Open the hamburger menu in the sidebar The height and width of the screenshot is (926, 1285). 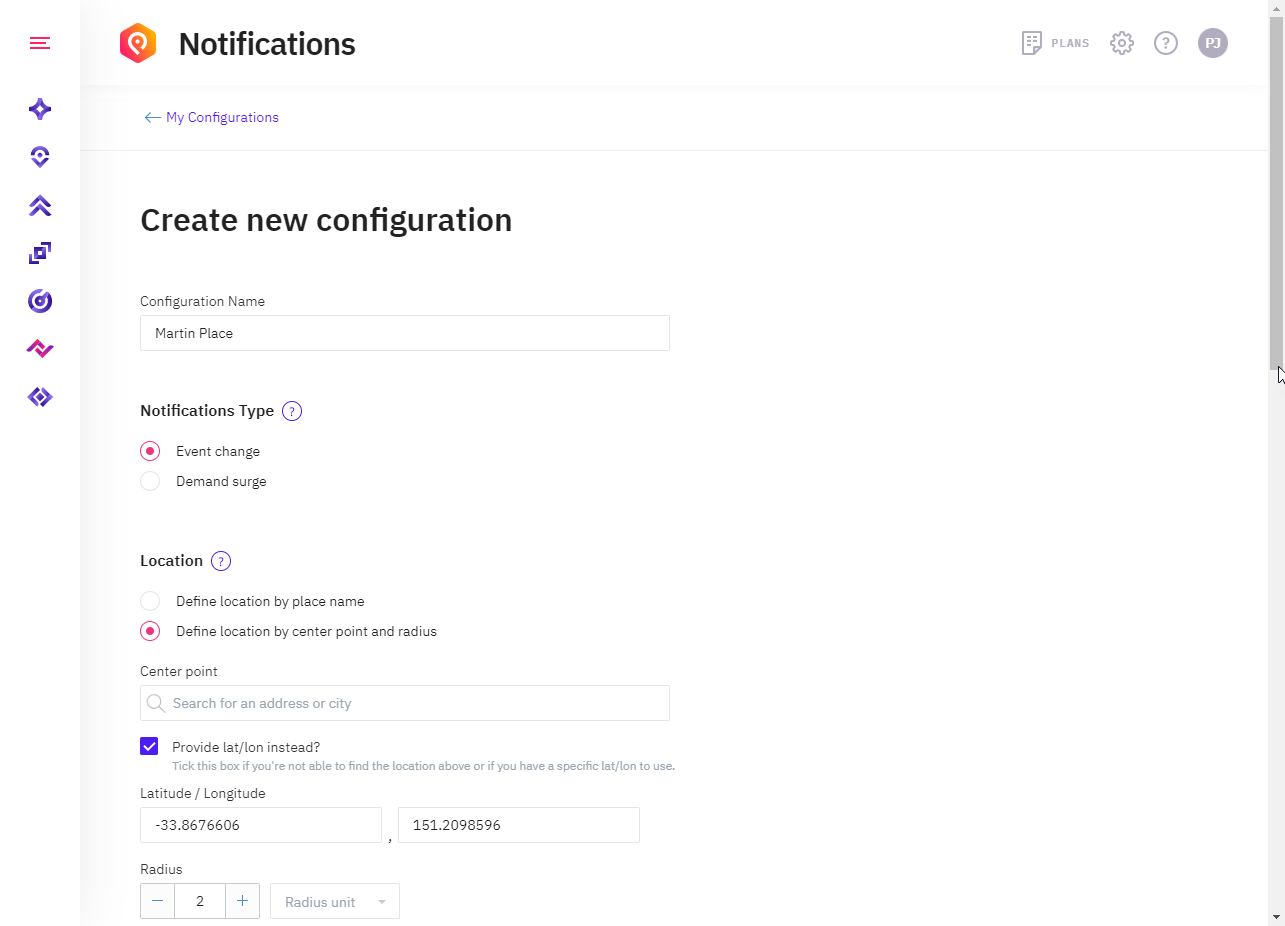[40, 43]
